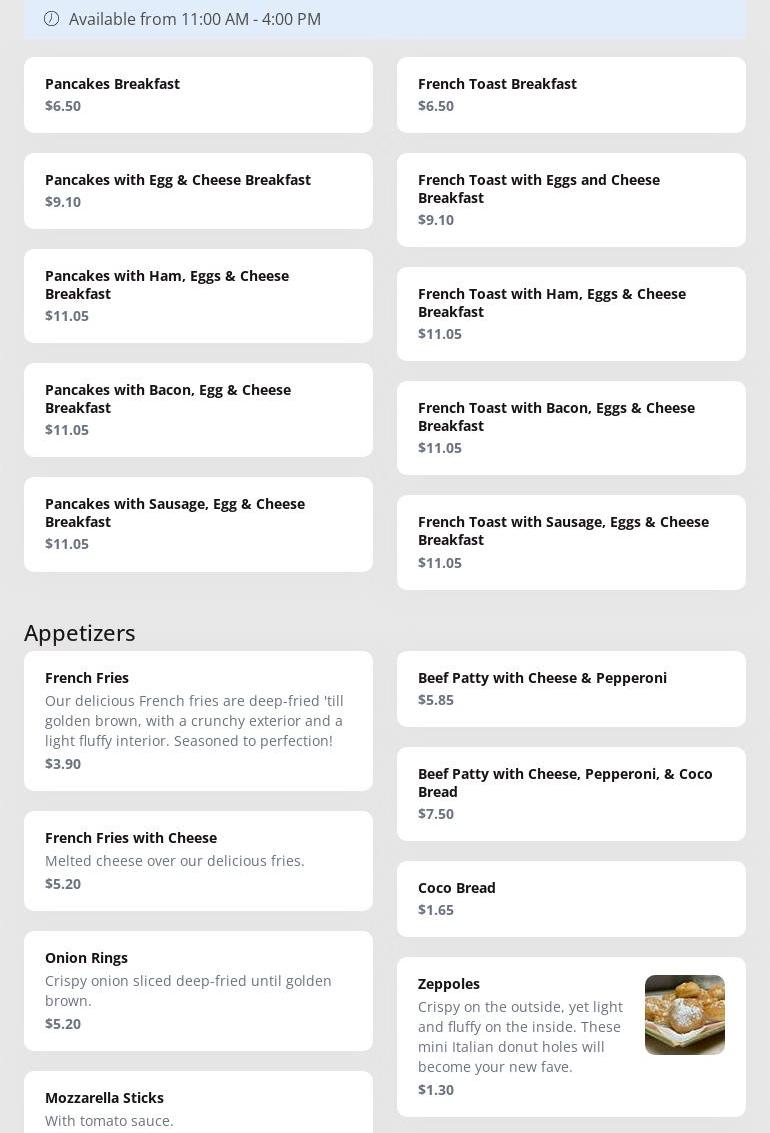
Task: Click the clock icon beside availability hours
Action: pos(52,19)
